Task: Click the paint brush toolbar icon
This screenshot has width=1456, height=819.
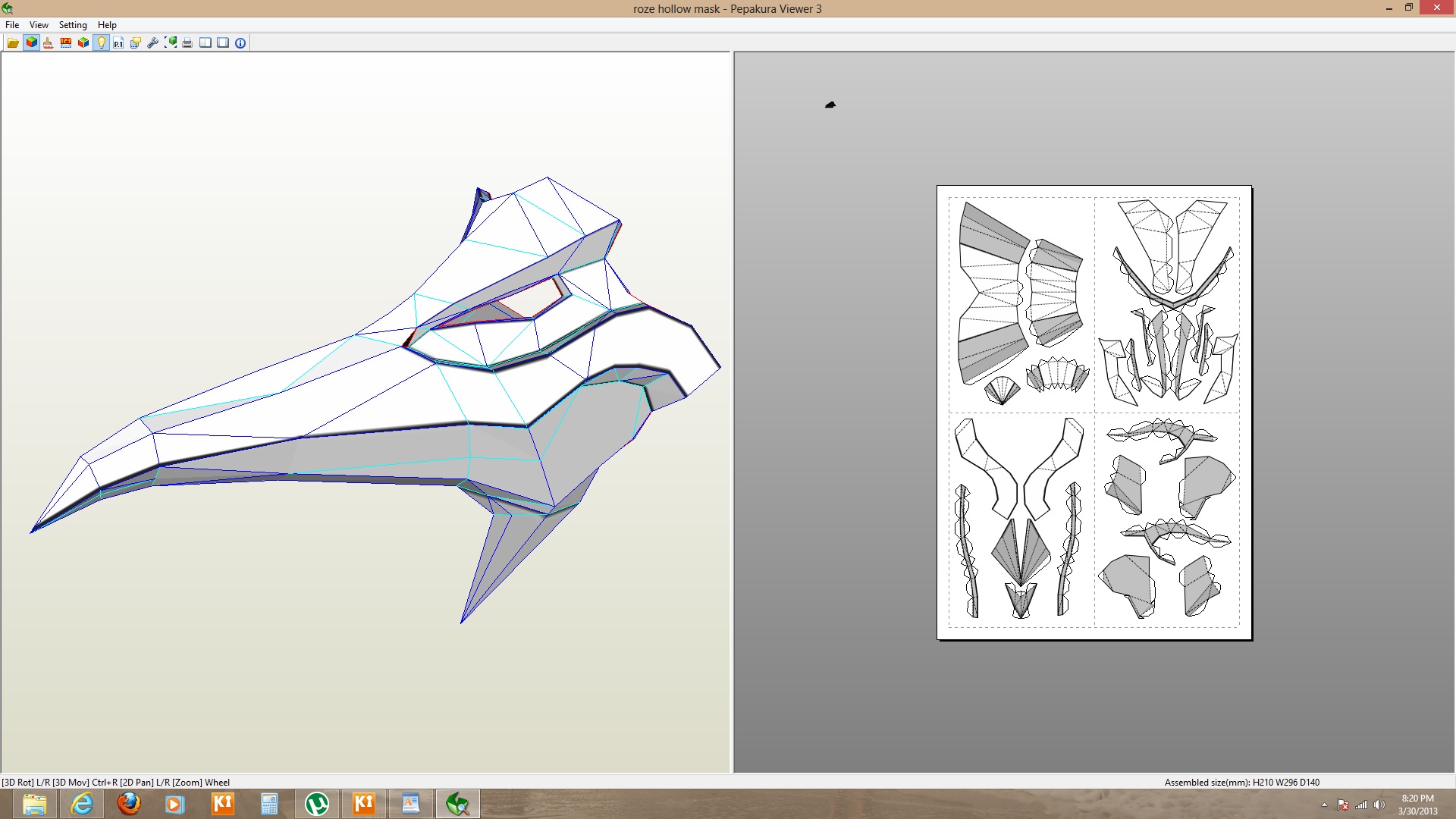Action: pyautogui.click(x=48, y=43)
